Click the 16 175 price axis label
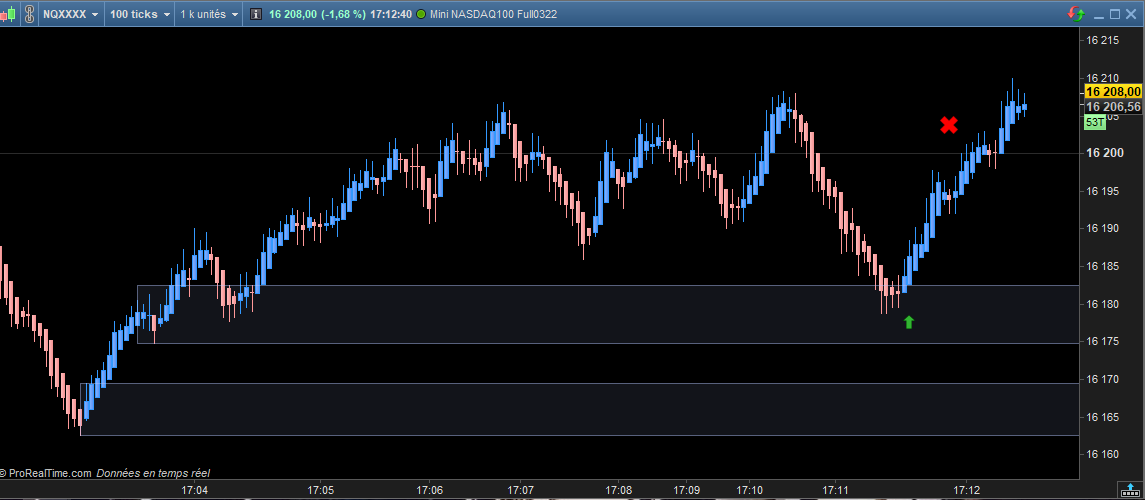Screen dimensions: 1145x500 tap(1103, 341)
